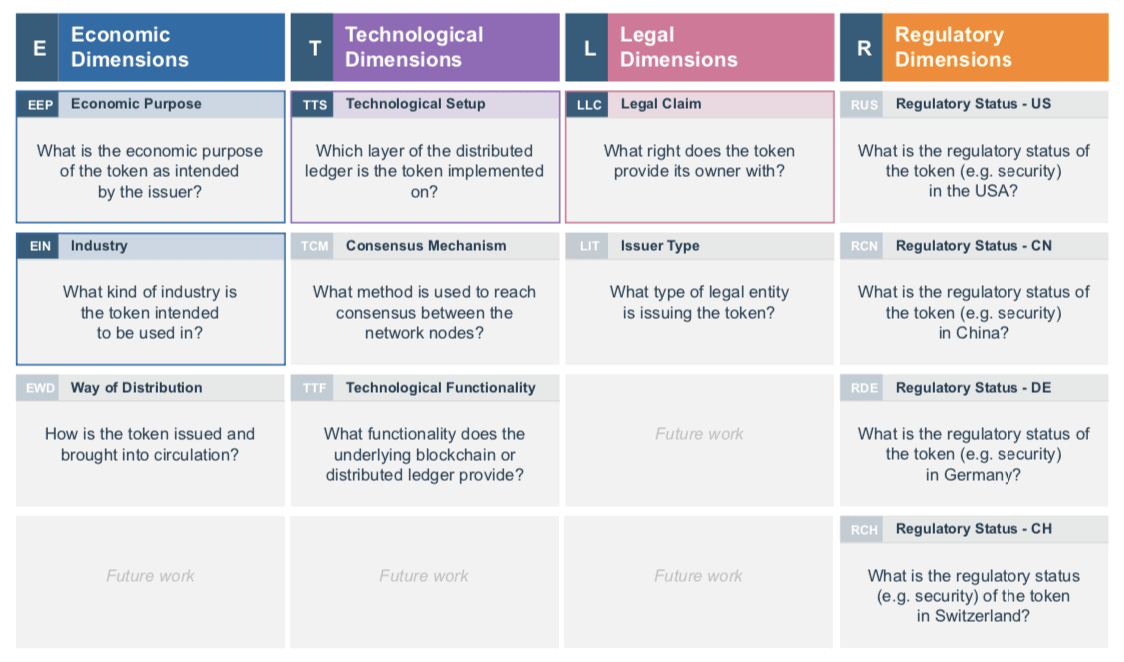The image size is (1124, 662).
Task: Select the Regulatory Dimensions header
Action: [x=974, y=47]
